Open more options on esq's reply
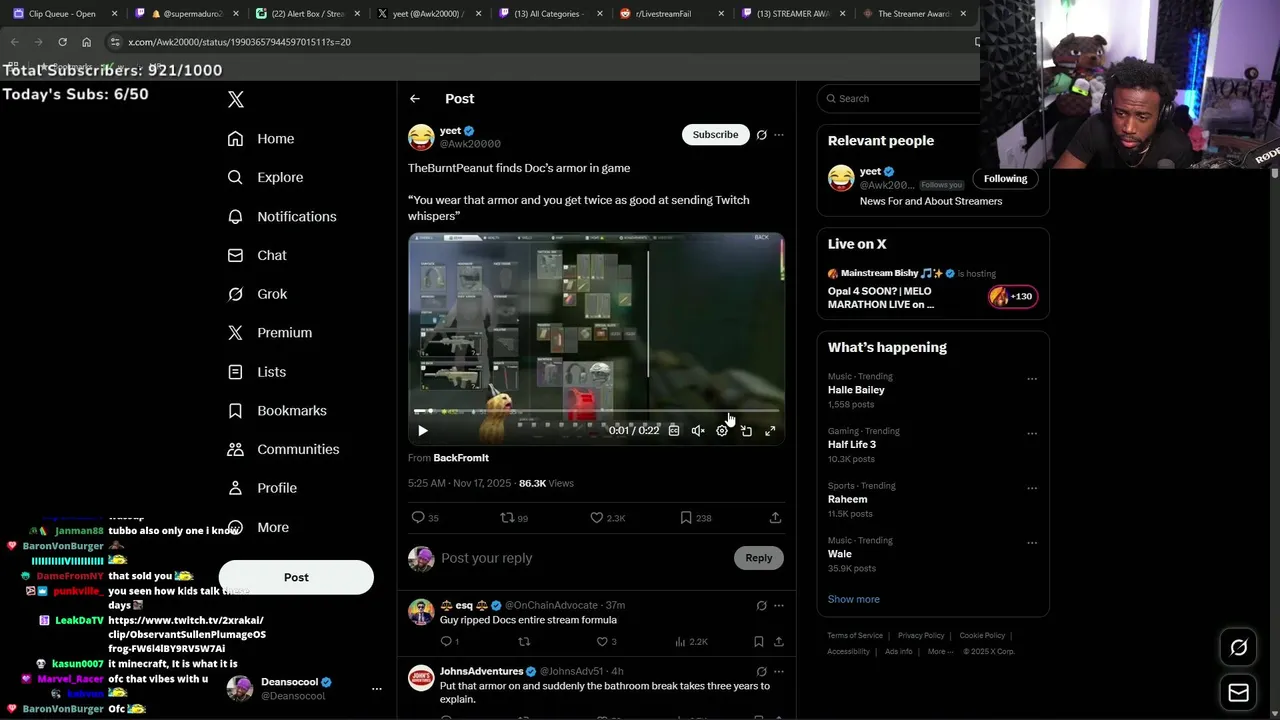 [779, 606]
